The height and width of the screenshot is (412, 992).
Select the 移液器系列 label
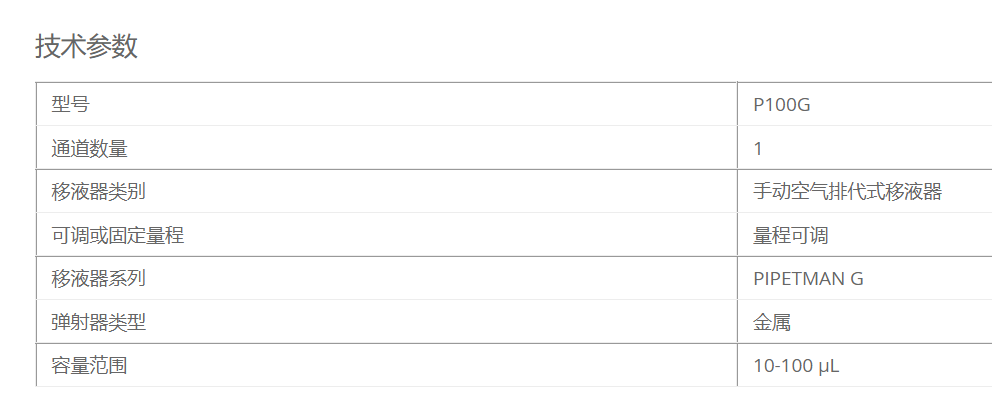(x=99, y=278)
